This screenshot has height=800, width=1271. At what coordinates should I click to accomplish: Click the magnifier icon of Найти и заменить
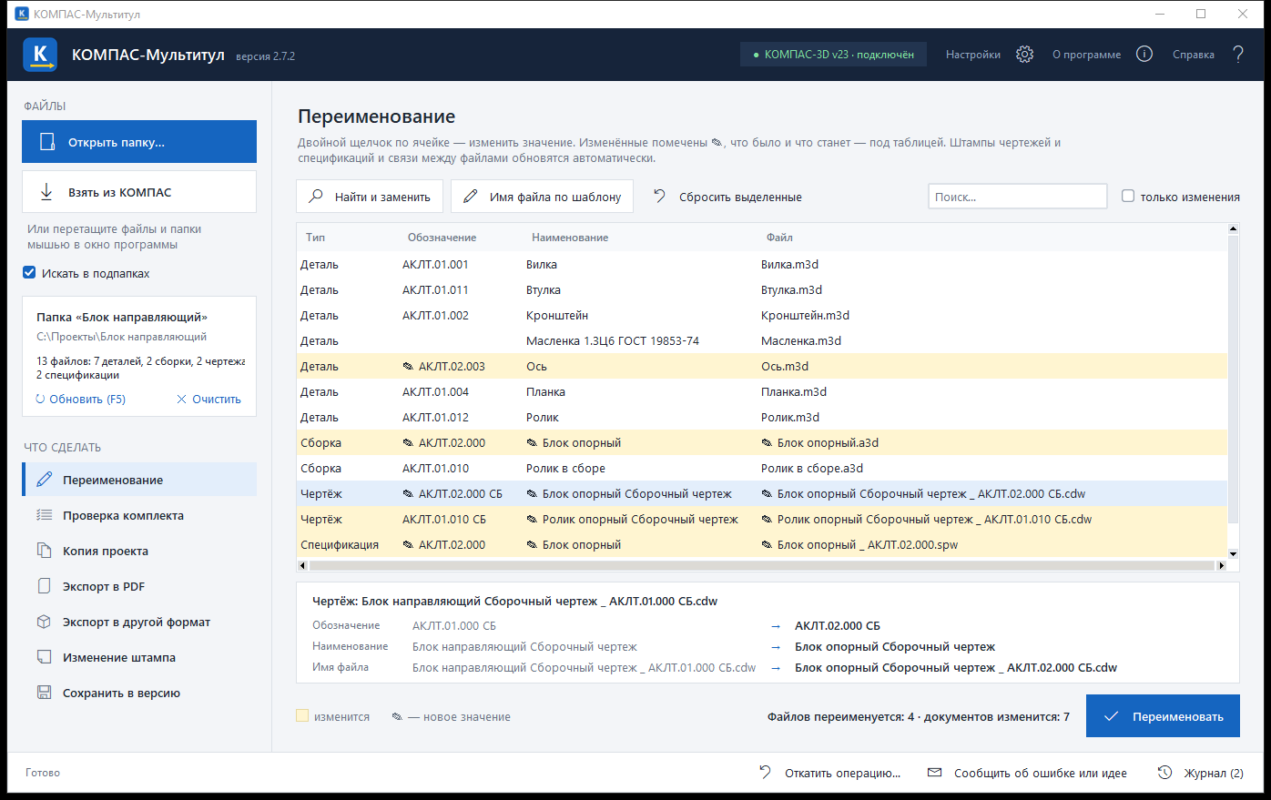point(316,197)
